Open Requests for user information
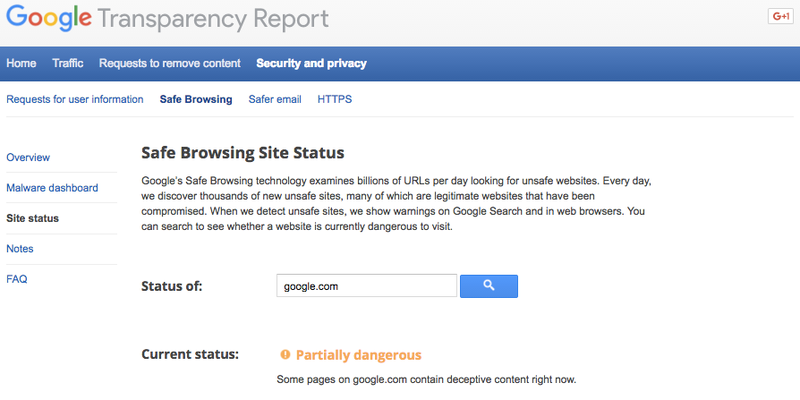 coord(75,99)
